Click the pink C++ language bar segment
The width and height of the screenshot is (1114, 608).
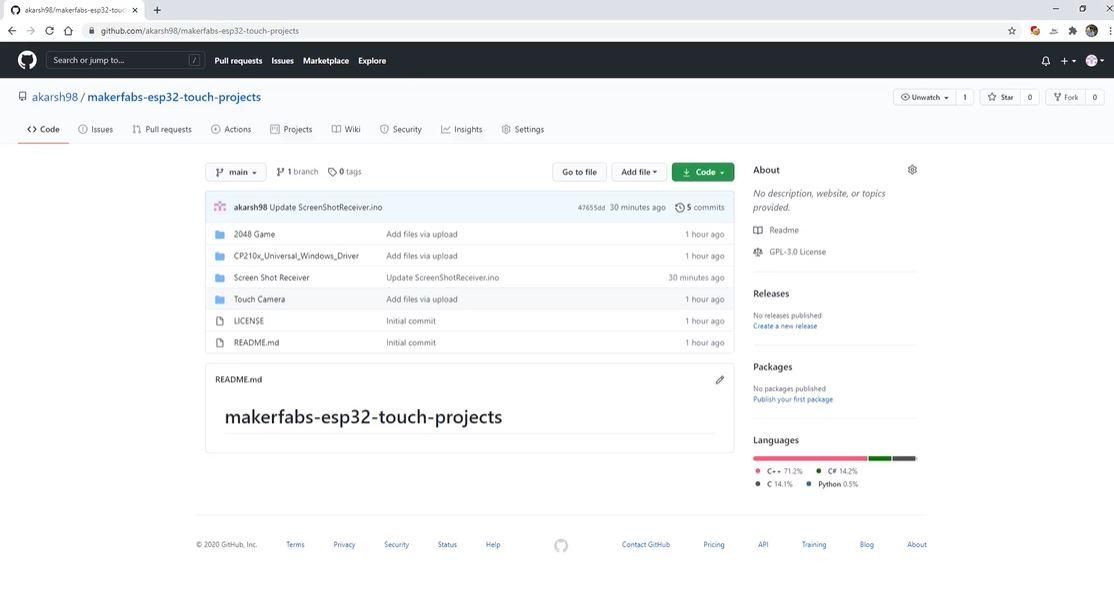(x=810, y=458)
